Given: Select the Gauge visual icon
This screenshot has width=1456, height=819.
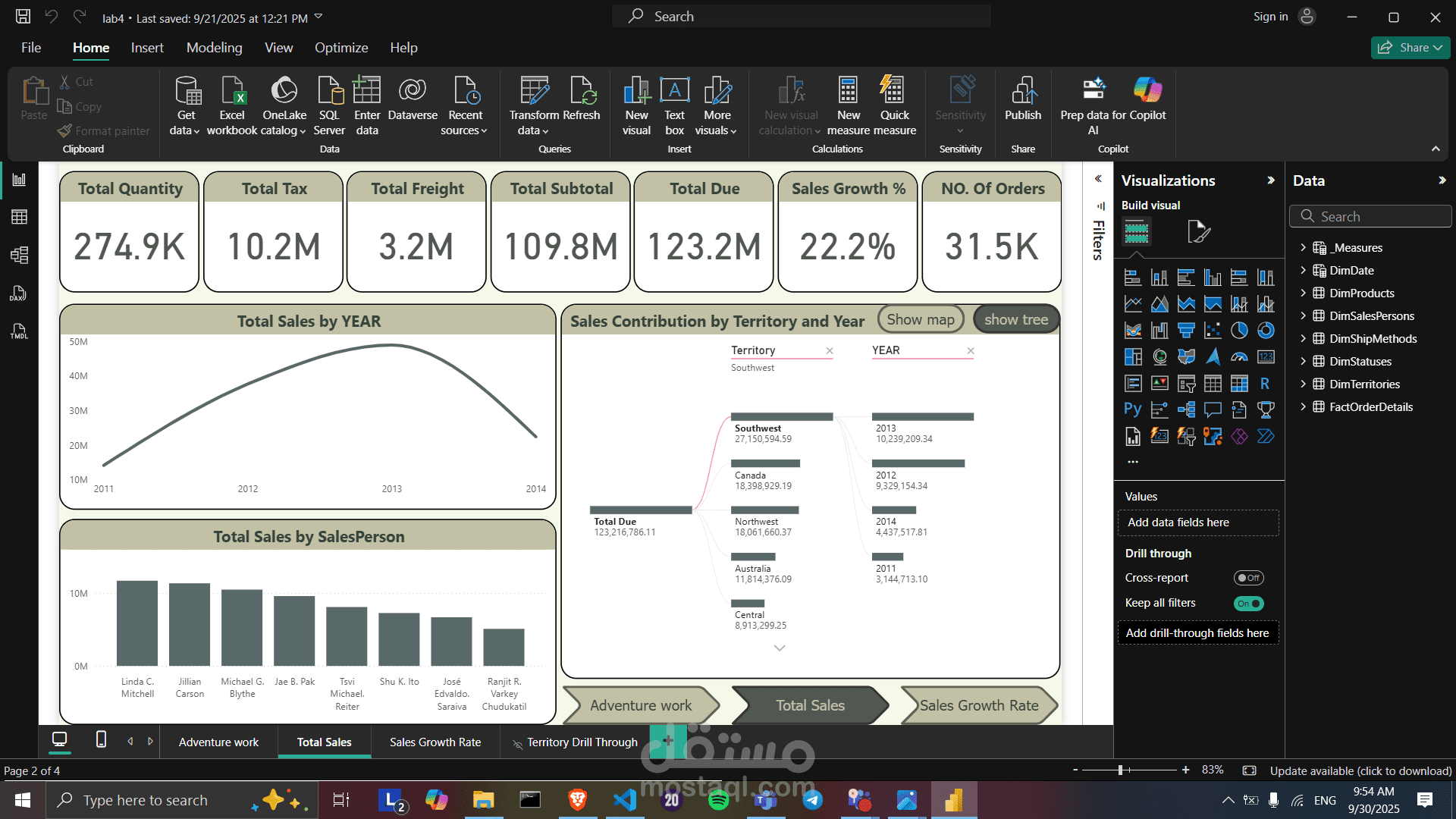Looking at the screenshot, I should click(1238, 356).
